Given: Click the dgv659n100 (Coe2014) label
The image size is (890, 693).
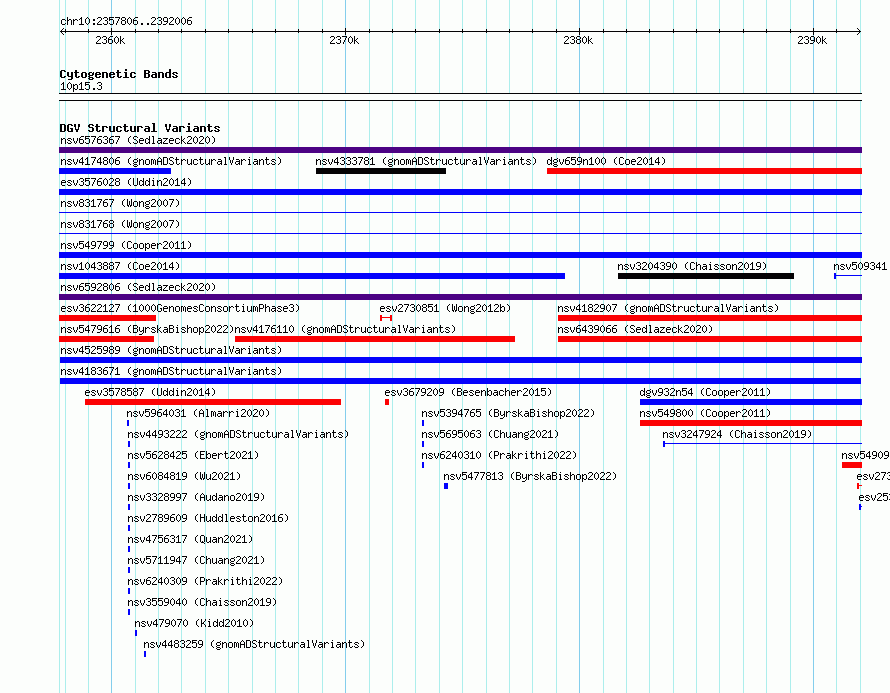Looking at the screenshot, I should (x=606, y=161).
